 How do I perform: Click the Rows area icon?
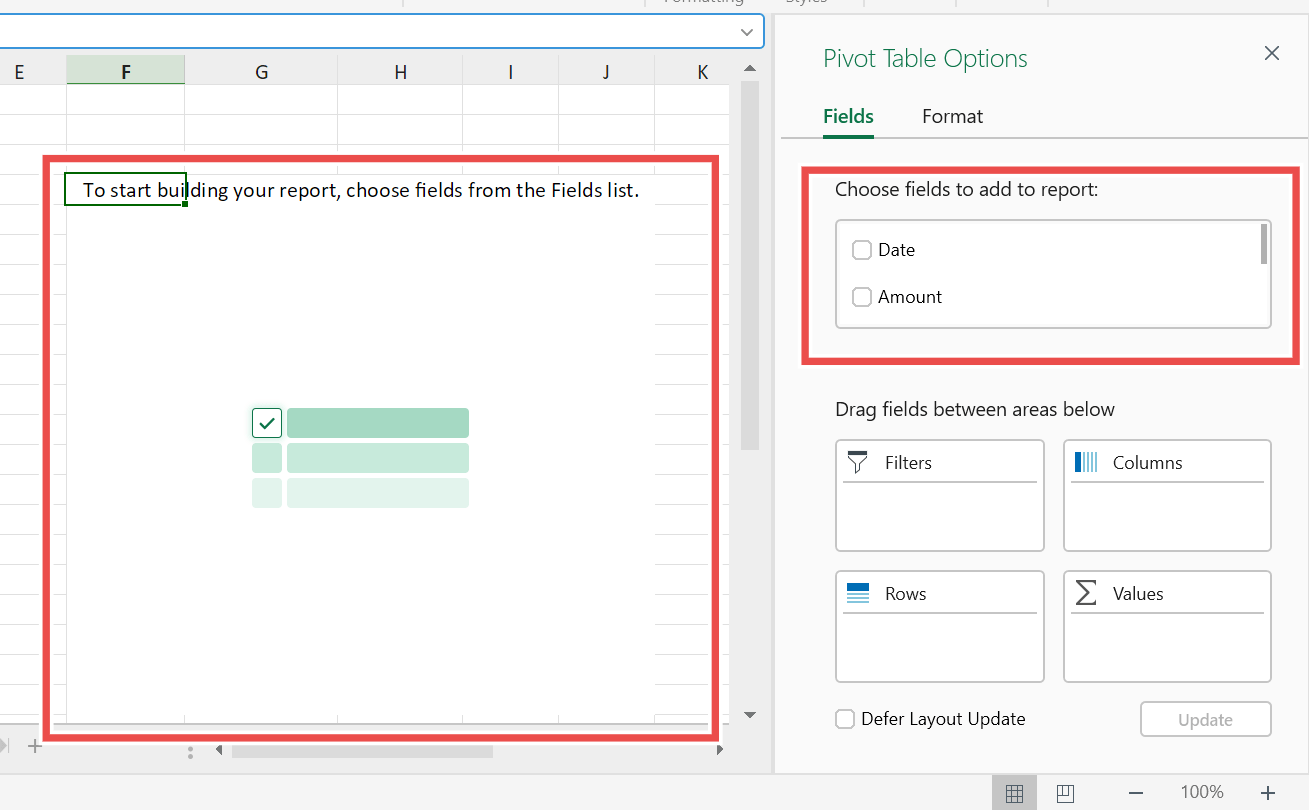[858, 593]
